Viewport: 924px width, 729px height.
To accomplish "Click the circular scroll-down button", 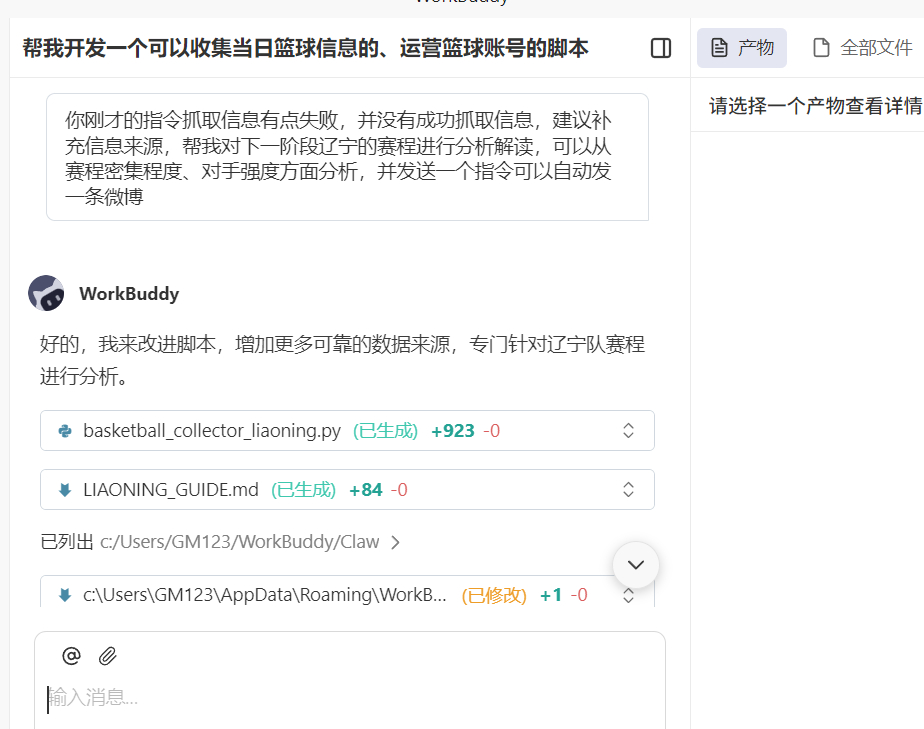I will (x=635, y=564).
